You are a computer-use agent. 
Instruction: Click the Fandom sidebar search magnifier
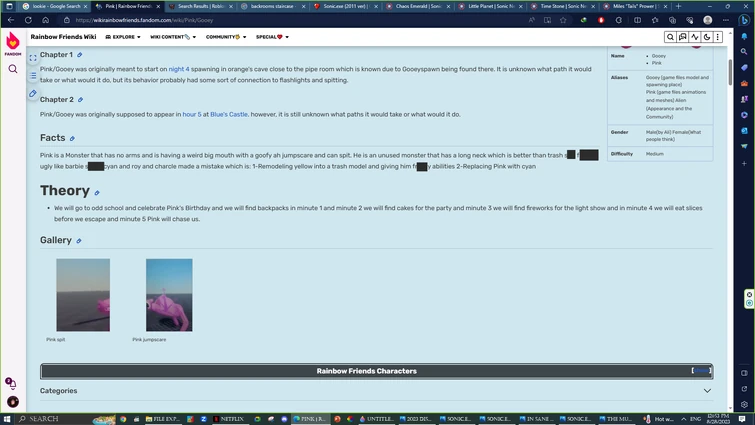tap(13, 69)
